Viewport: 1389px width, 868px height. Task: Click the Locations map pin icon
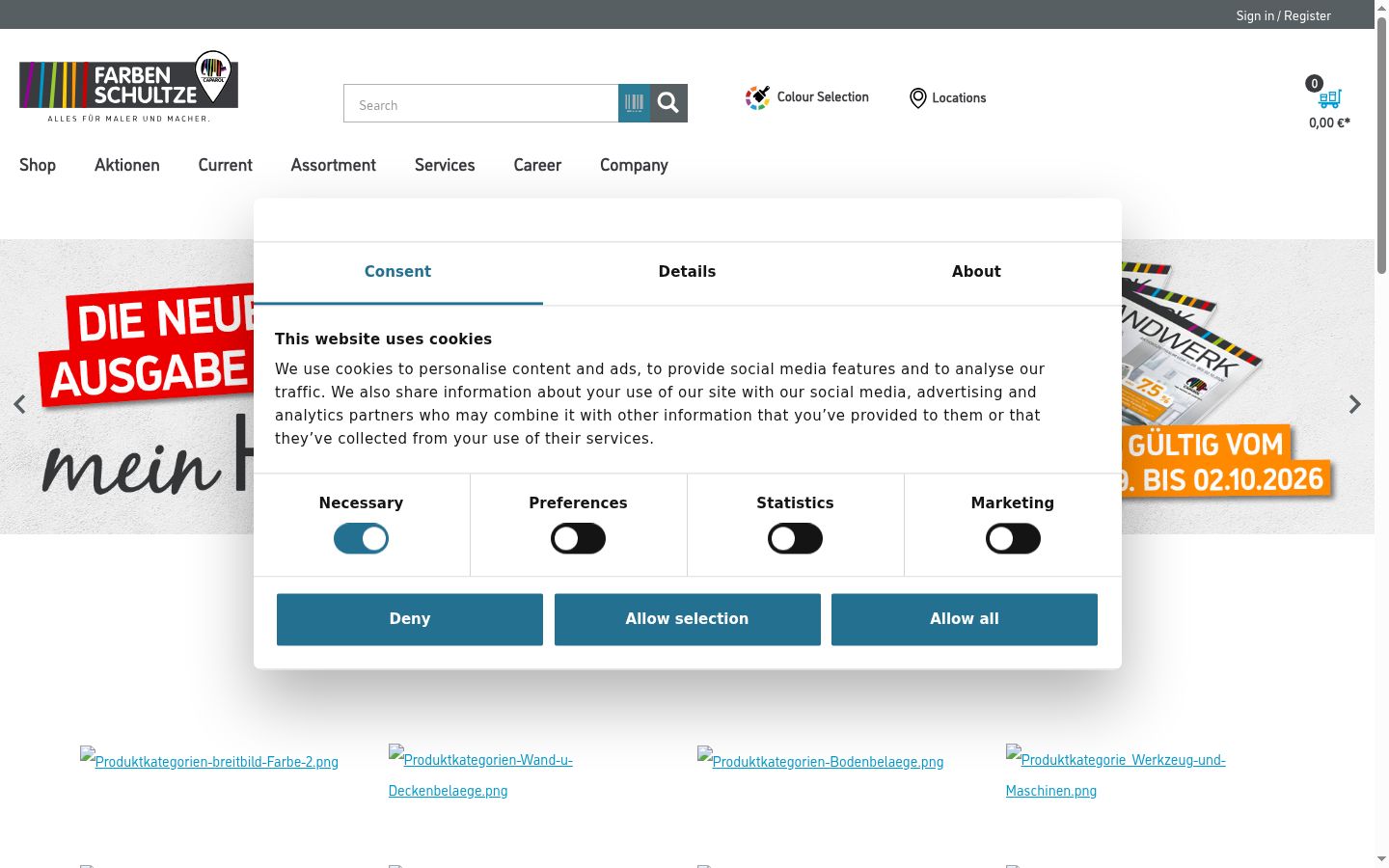[x=918, y=98]
